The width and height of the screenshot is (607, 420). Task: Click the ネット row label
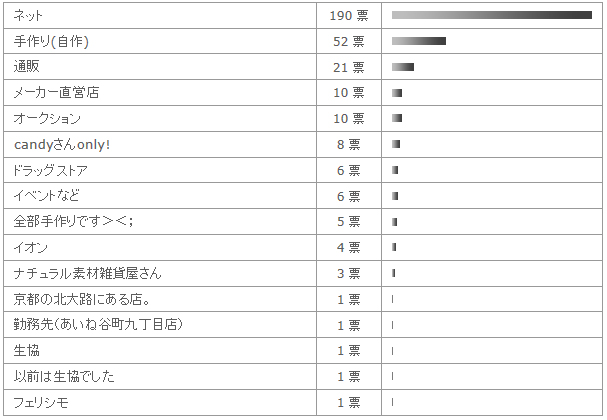28,15
